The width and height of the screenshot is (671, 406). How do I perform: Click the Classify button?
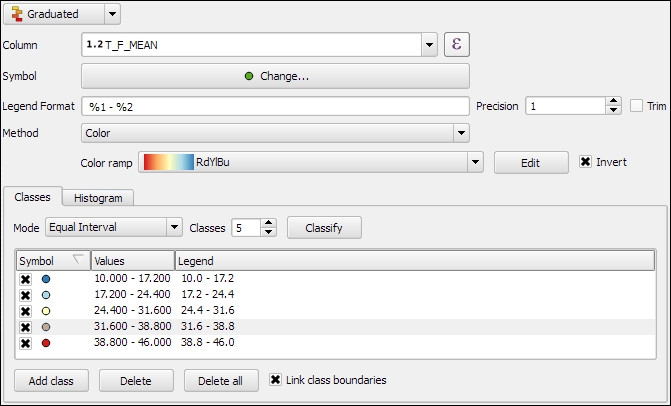[324, 228]
